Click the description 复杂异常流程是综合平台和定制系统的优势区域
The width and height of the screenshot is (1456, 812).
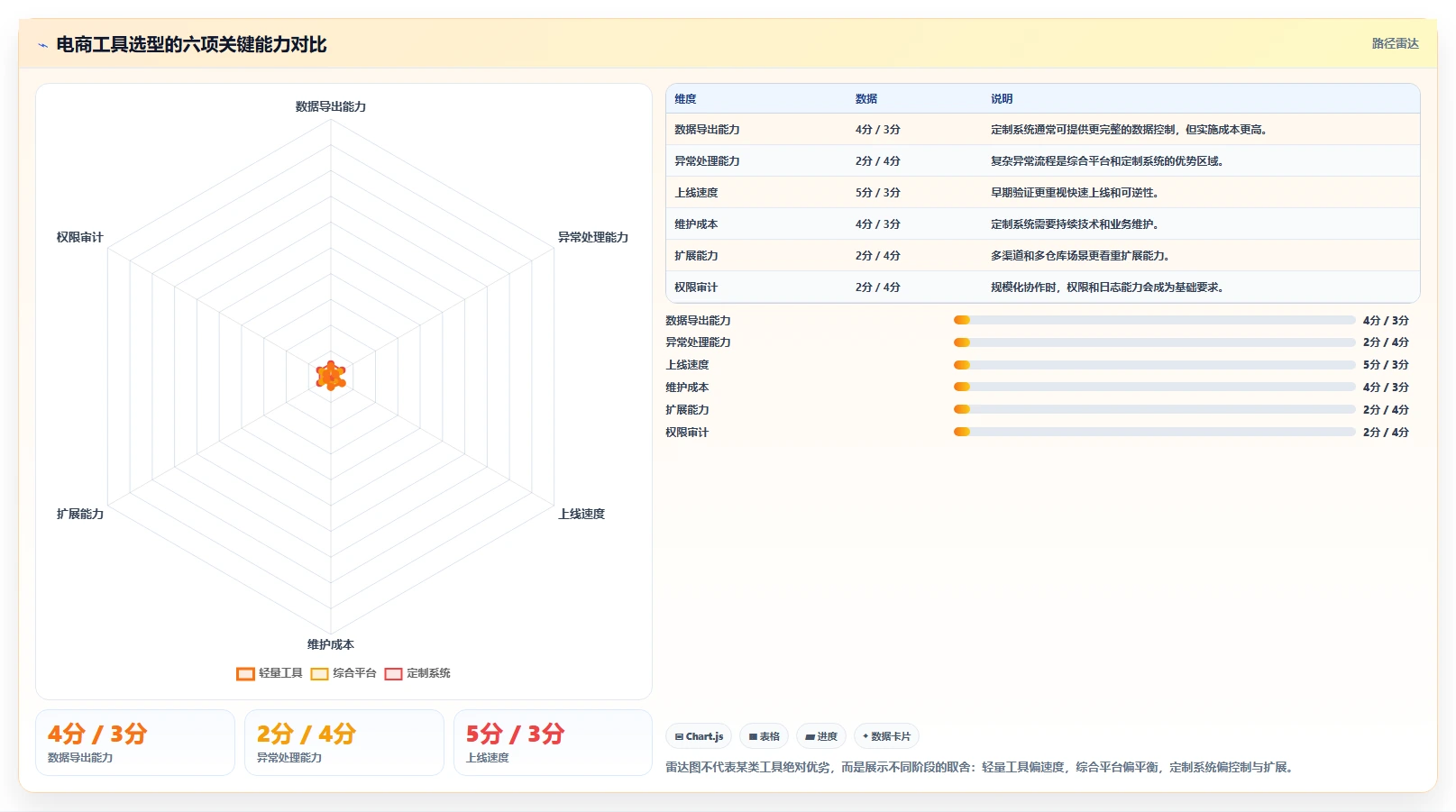pos(1107,161)
